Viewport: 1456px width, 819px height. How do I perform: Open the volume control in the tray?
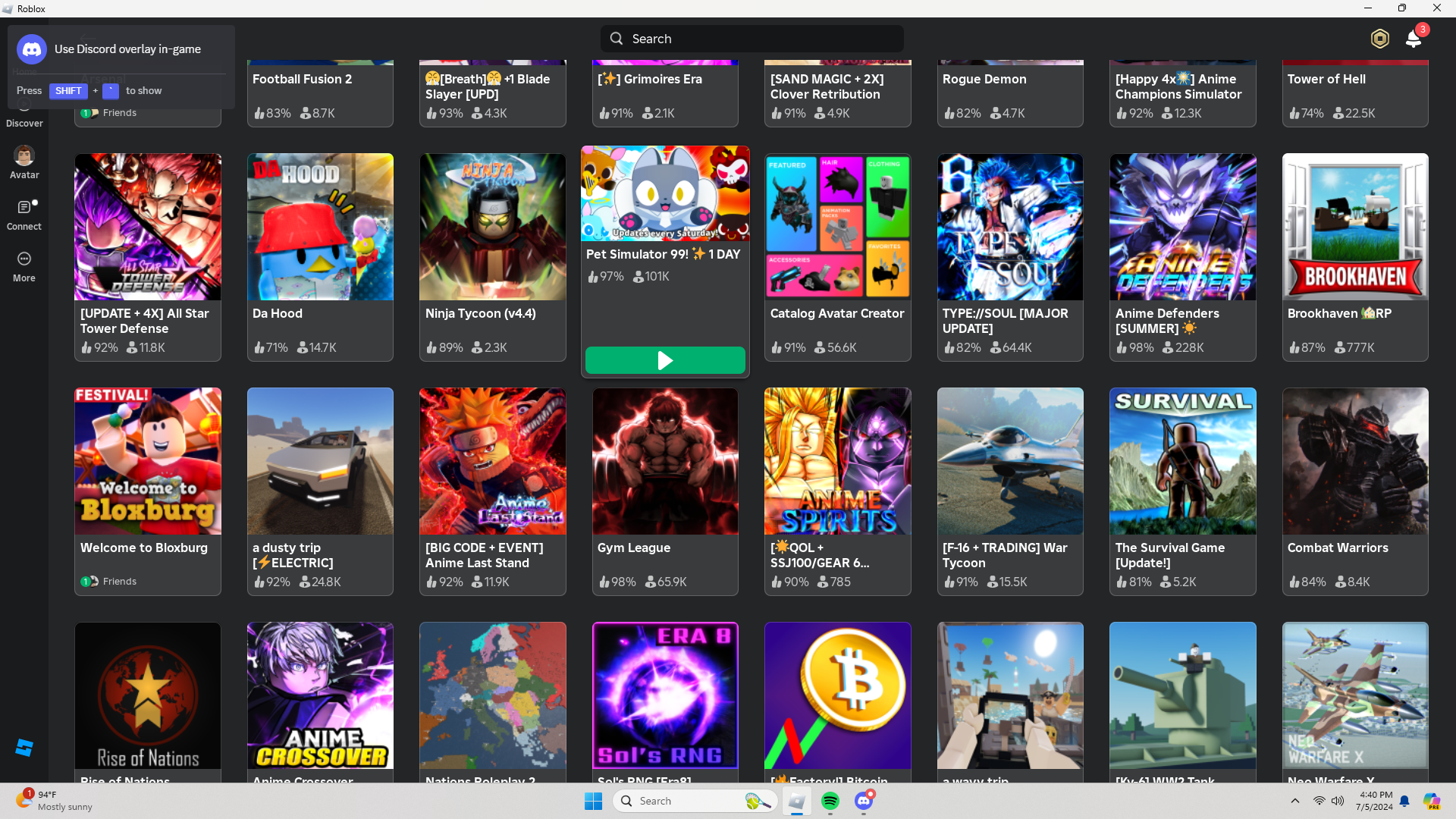click(x=1338, y=801)
